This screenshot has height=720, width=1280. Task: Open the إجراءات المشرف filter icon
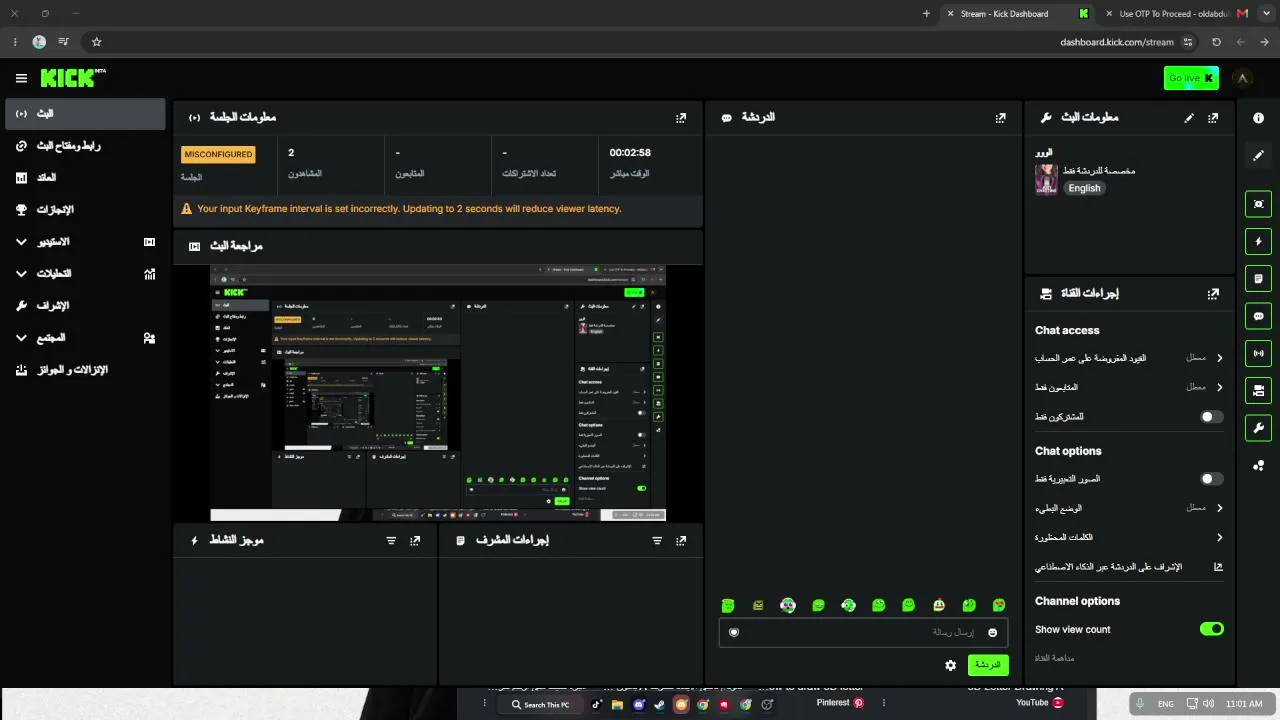[657, 540]
